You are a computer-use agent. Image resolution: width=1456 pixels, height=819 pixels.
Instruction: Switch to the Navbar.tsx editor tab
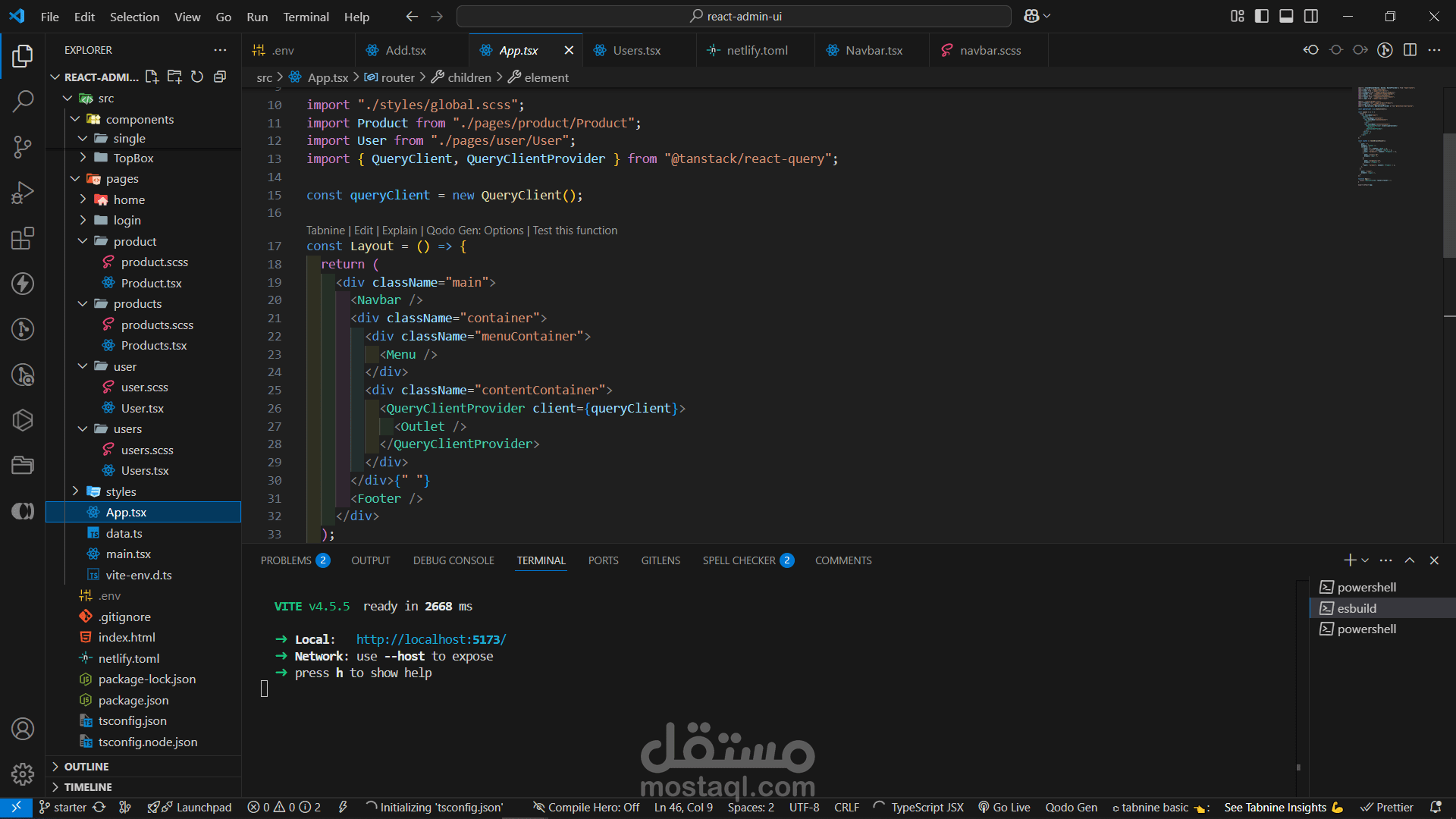(x=874, y=50)
